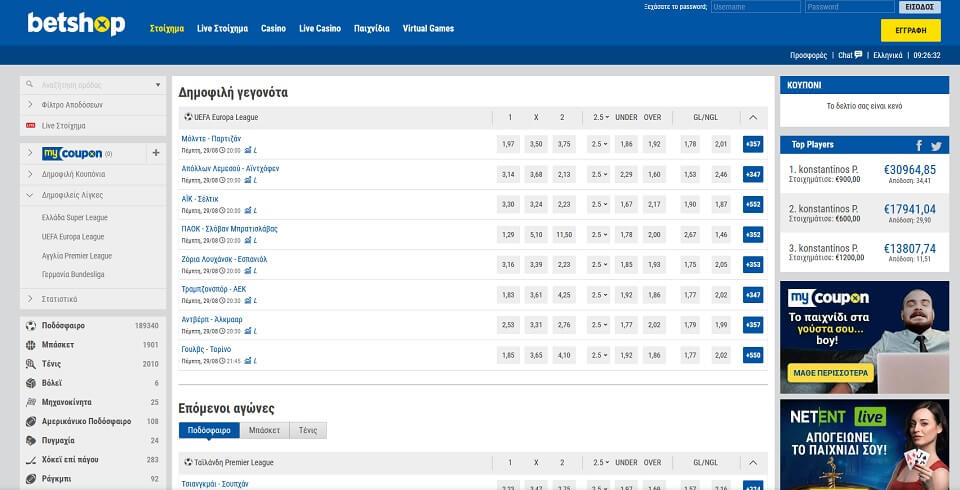Click the boxing icon beside Πυγμαχία
960x490 pixels.
tap(31, 440)
